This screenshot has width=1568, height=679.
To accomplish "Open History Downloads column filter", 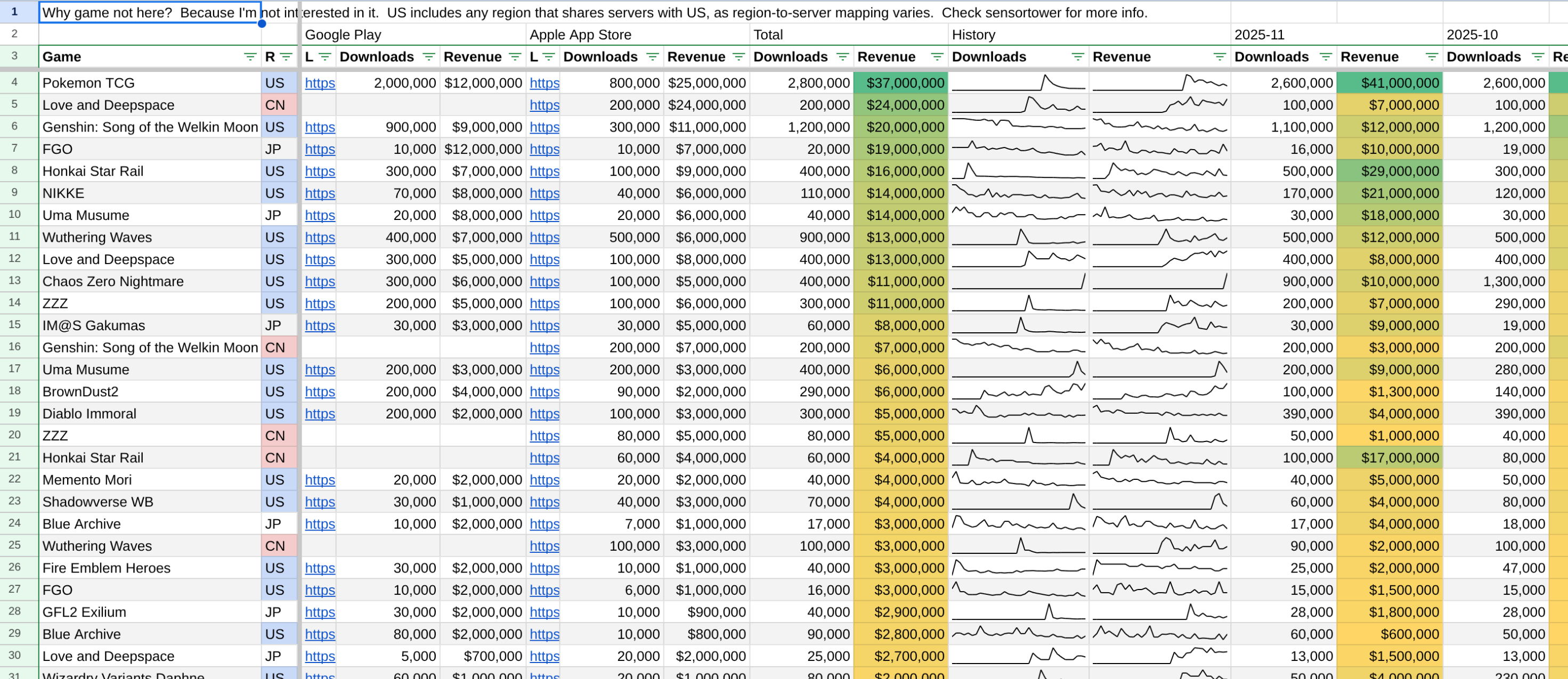I will point(1078,57).
